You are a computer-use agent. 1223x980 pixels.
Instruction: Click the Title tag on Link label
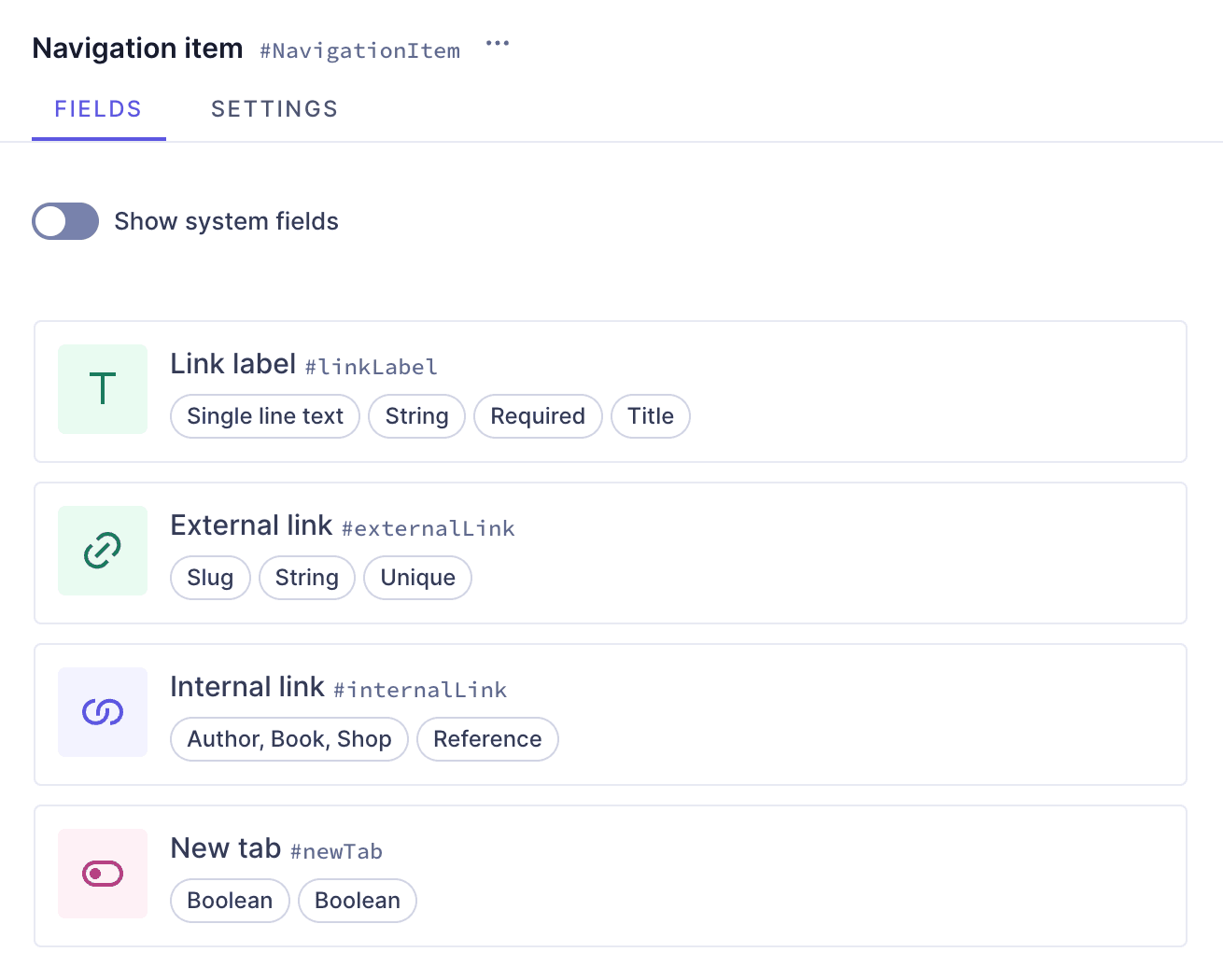click(x=651, y=416)
